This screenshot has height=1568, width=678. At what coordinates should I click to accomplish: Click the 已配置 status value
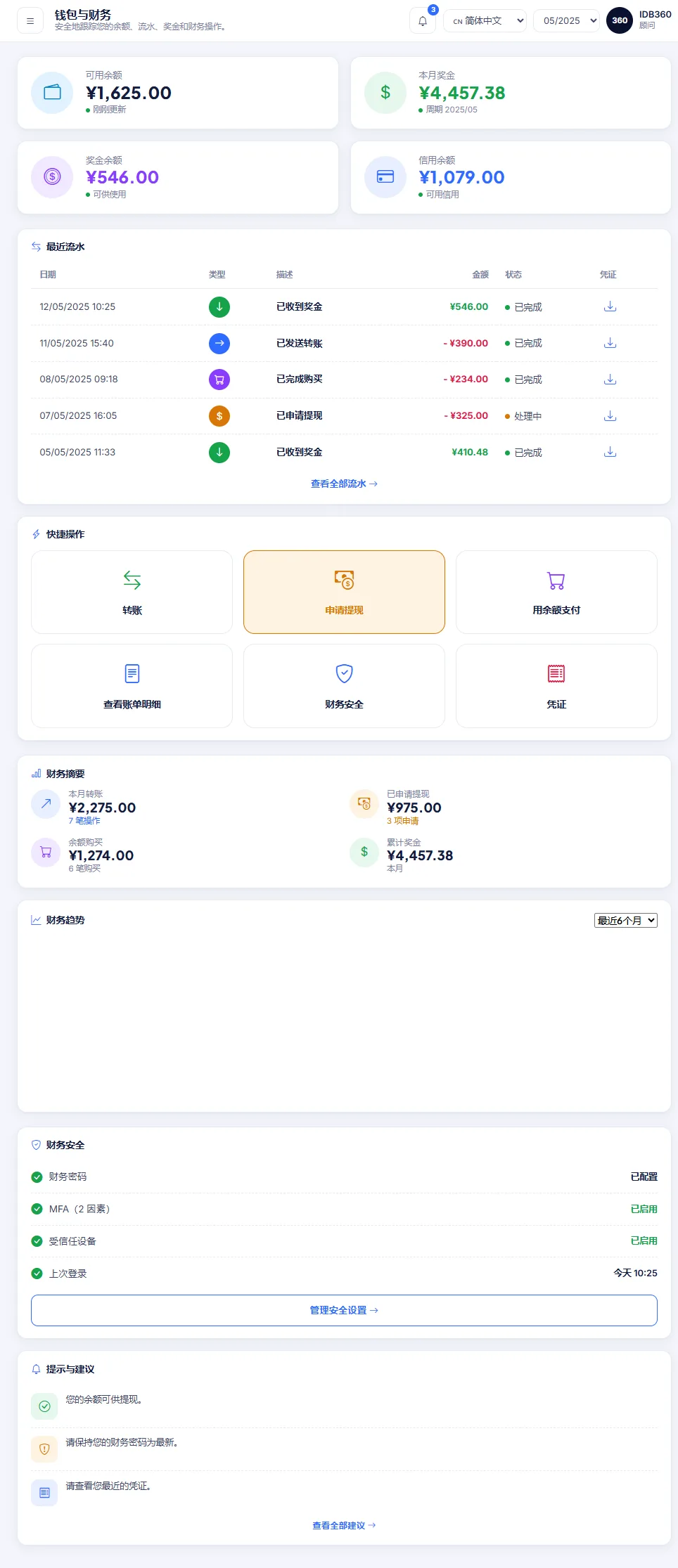[644, 1177]
